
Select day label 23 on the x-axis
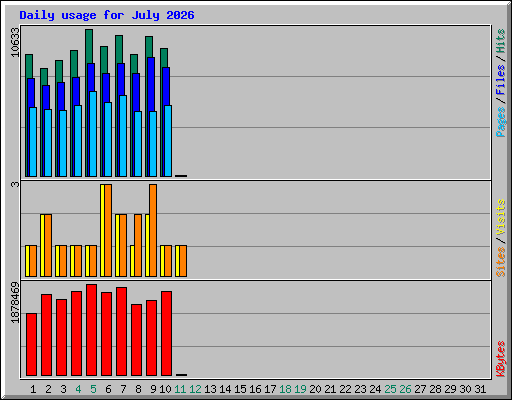[360, 389]
